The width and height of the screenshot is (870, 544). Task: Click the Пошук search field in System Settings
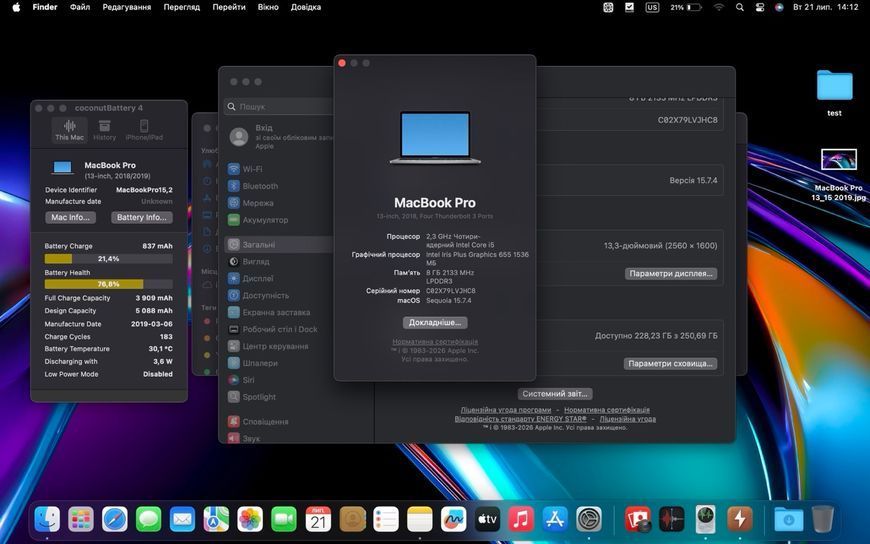click(279, 106)
